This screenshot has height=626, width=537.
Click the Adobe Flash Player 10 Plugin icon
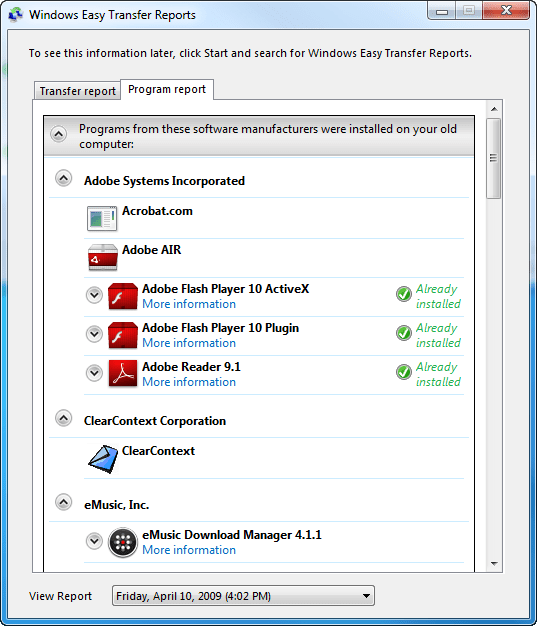(123, 335)
